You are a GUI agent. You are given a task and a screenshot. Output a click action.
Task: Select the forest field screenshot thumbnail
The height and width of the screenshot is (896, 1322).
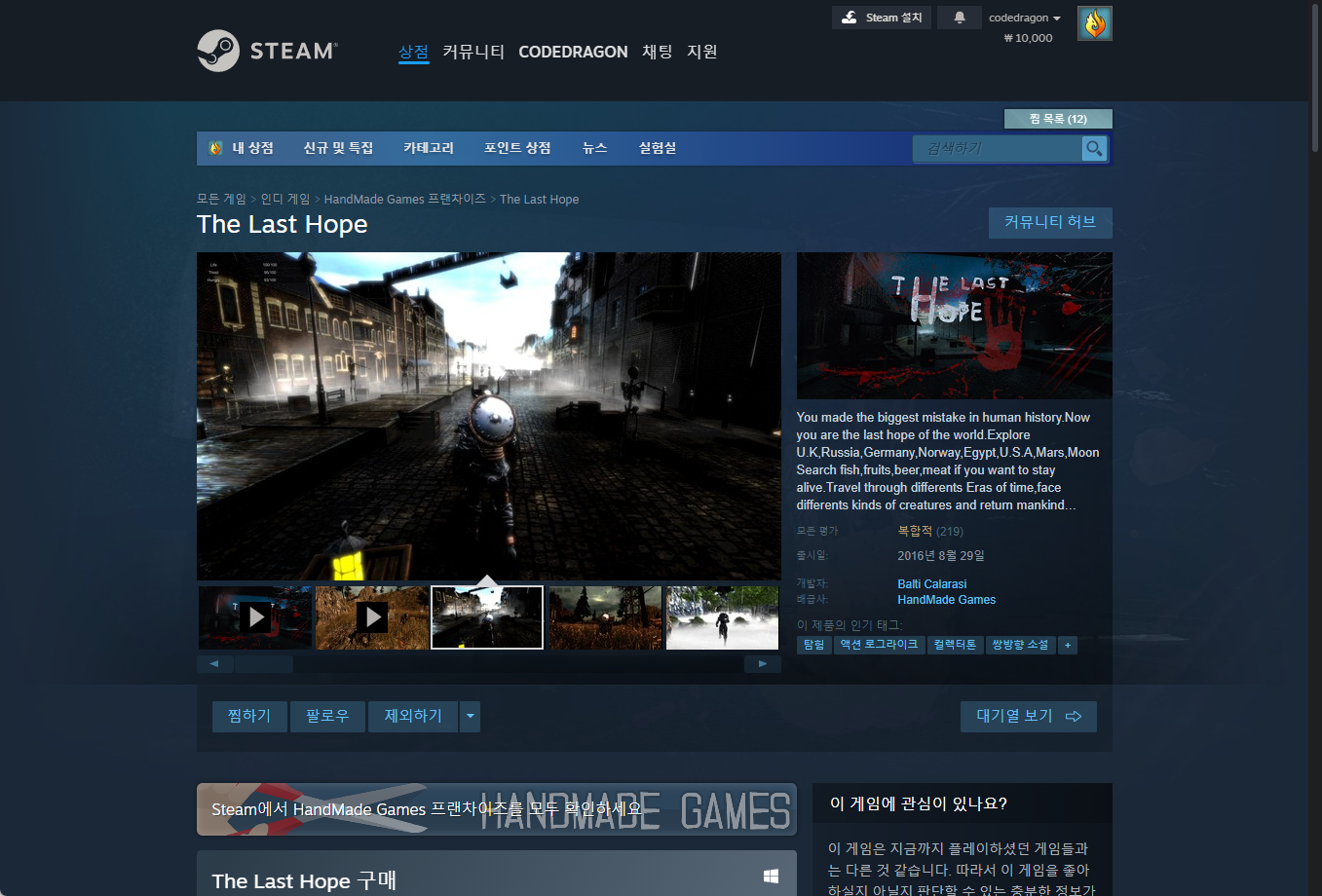point(605,617)
